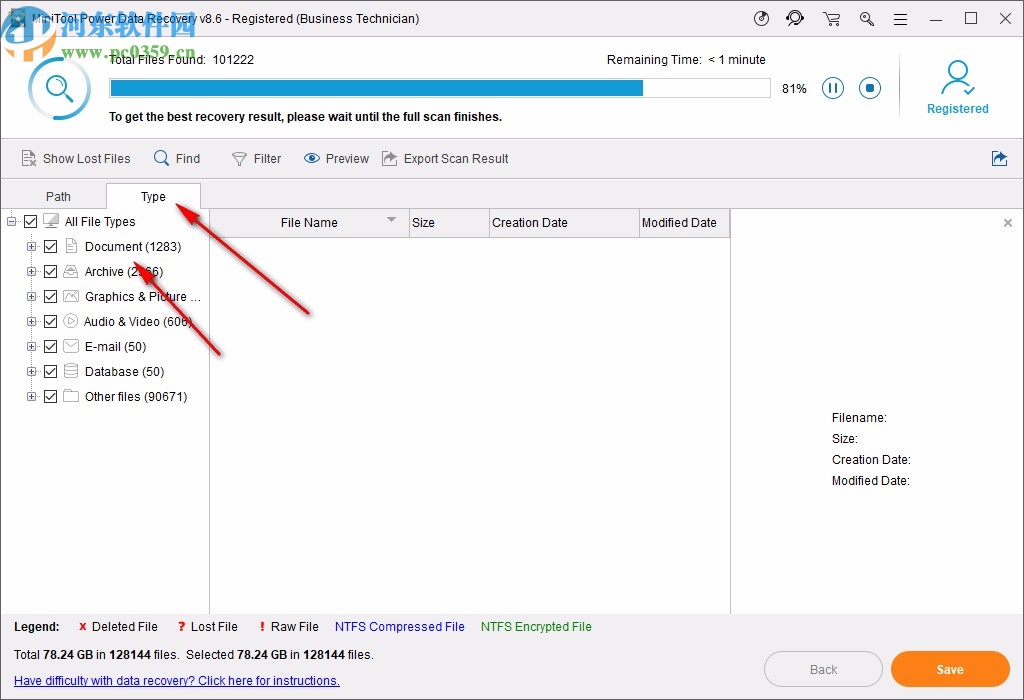The height and width of the screenshot is (700, 1024).
Task: Toggle the All File Types checkbox
Action: [30, 221]
